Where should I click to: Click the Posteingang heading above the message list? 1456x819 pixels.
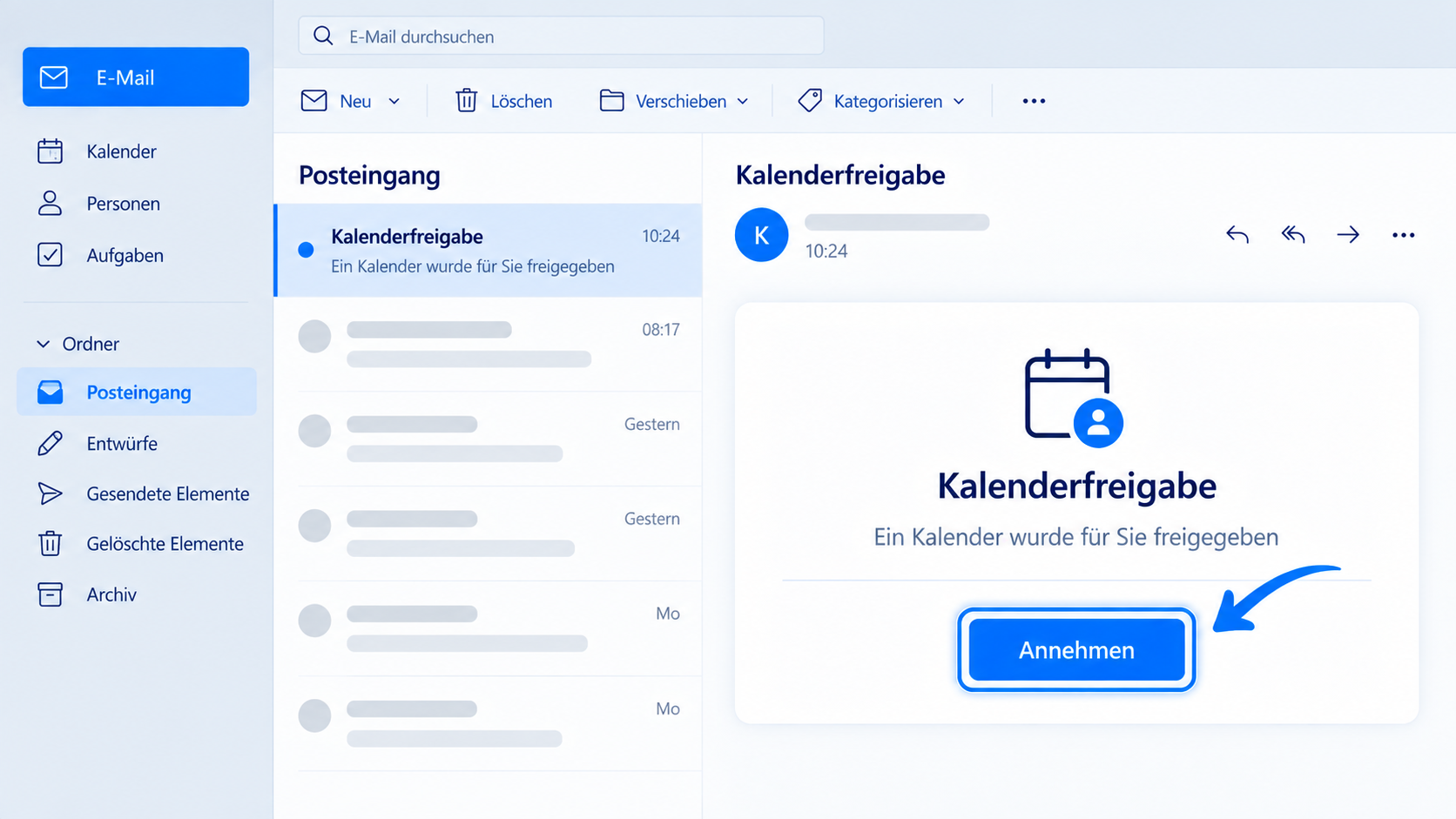[369, 175]
